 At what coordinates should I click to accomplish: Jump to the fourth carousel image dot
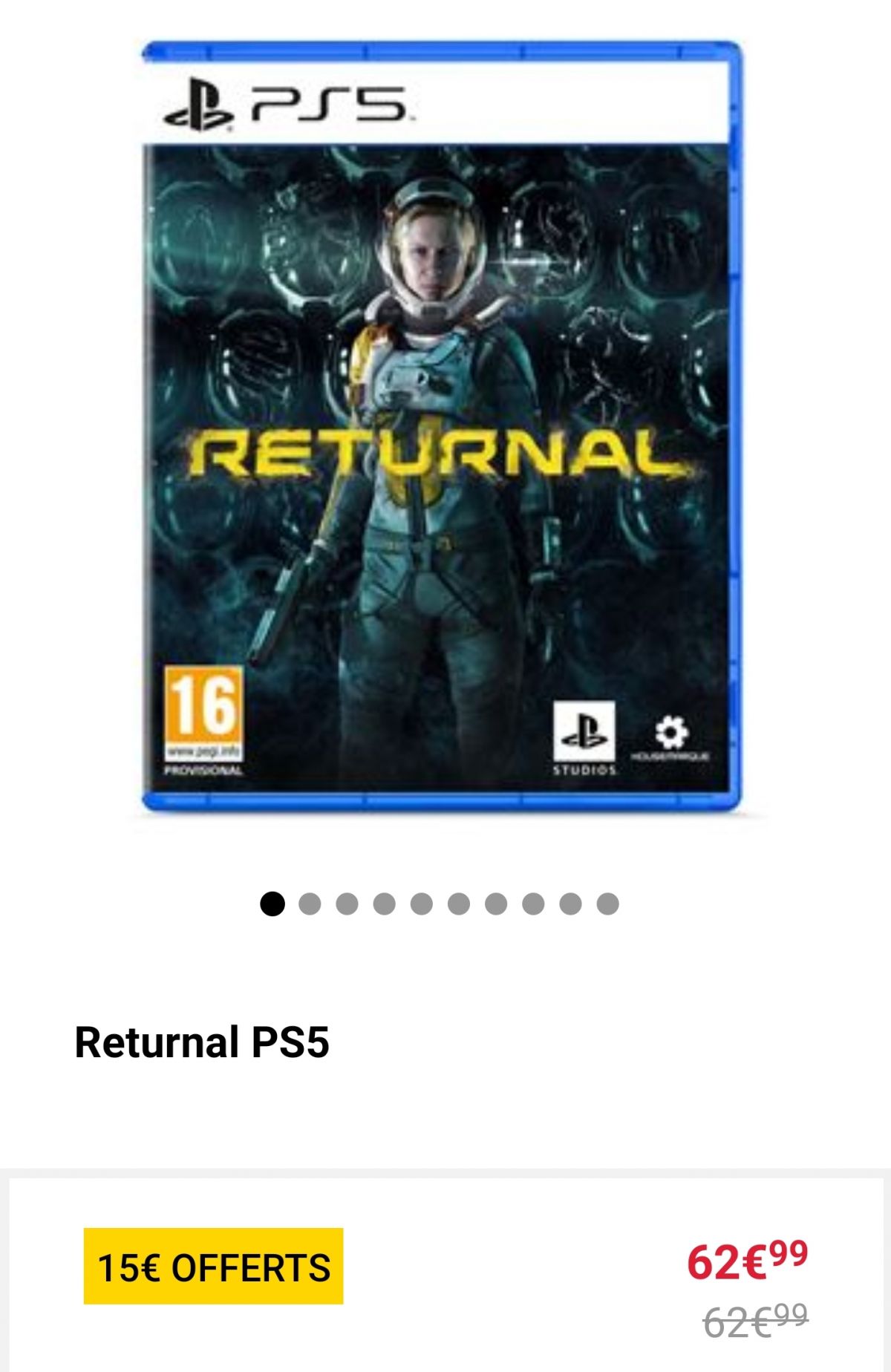[384, 904]
